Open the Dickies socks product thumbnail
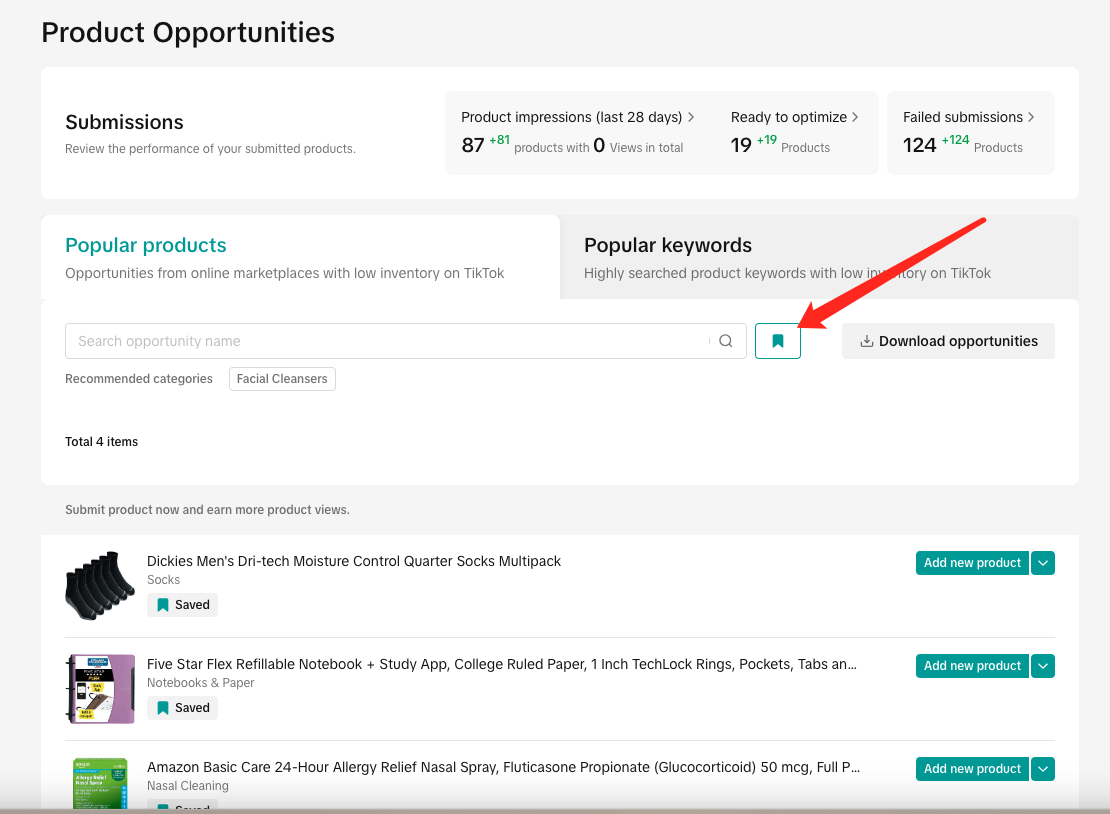 (x=100, y=585)
